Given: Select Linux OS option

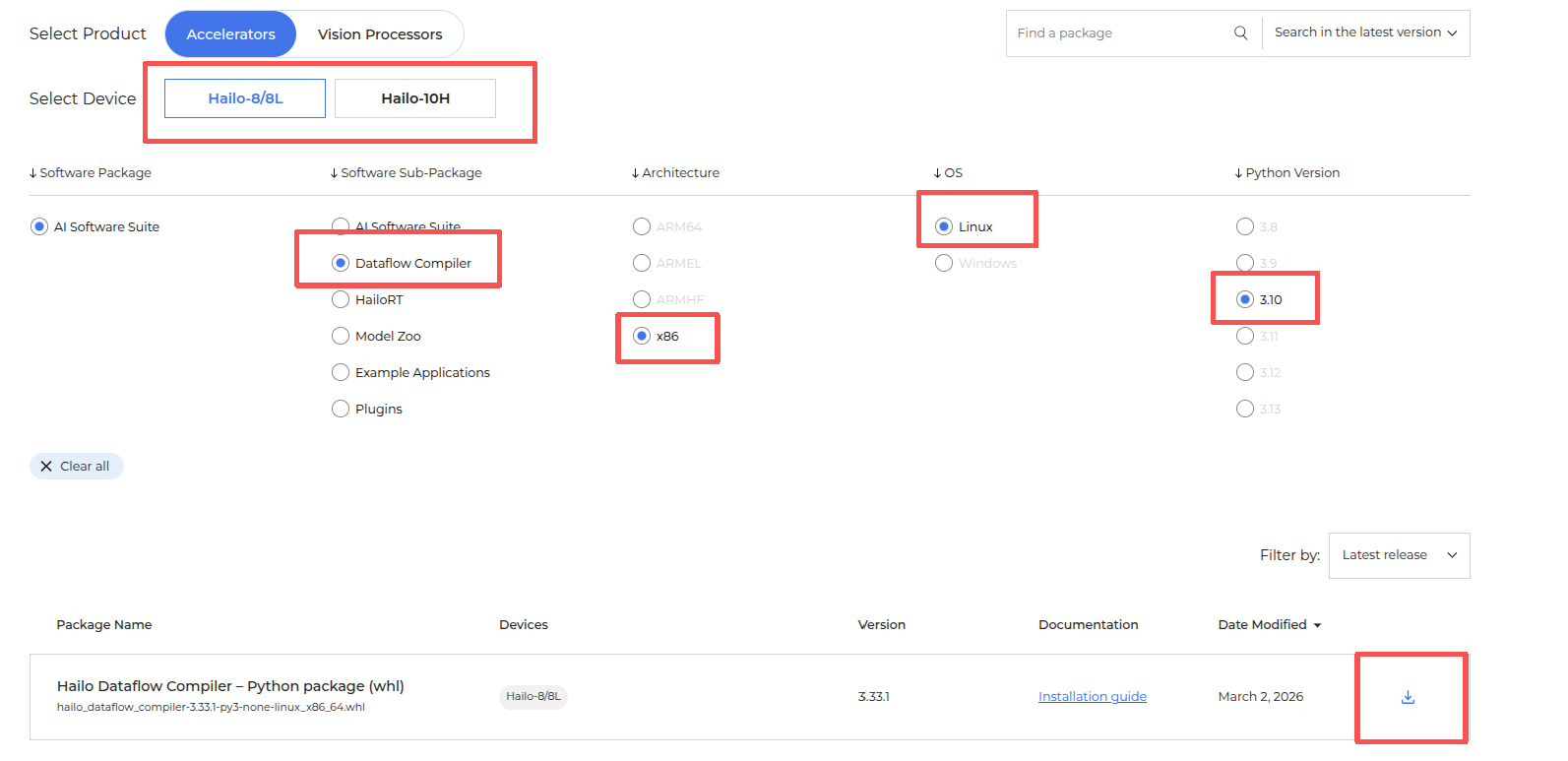Looking at the screenshot, I should pos(944,226).
